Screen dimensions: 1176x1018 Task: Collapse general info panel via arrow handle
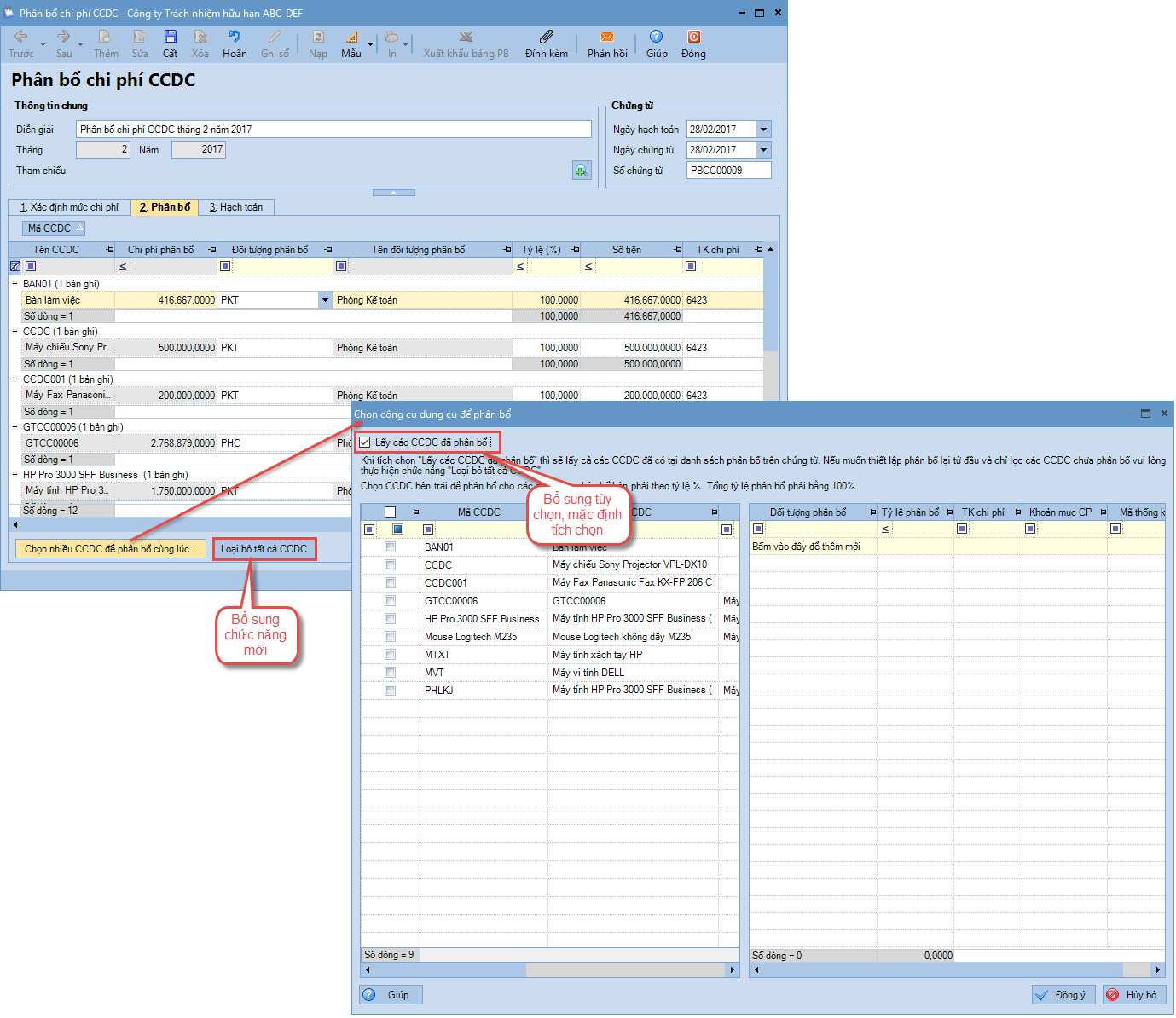(393, 193)
